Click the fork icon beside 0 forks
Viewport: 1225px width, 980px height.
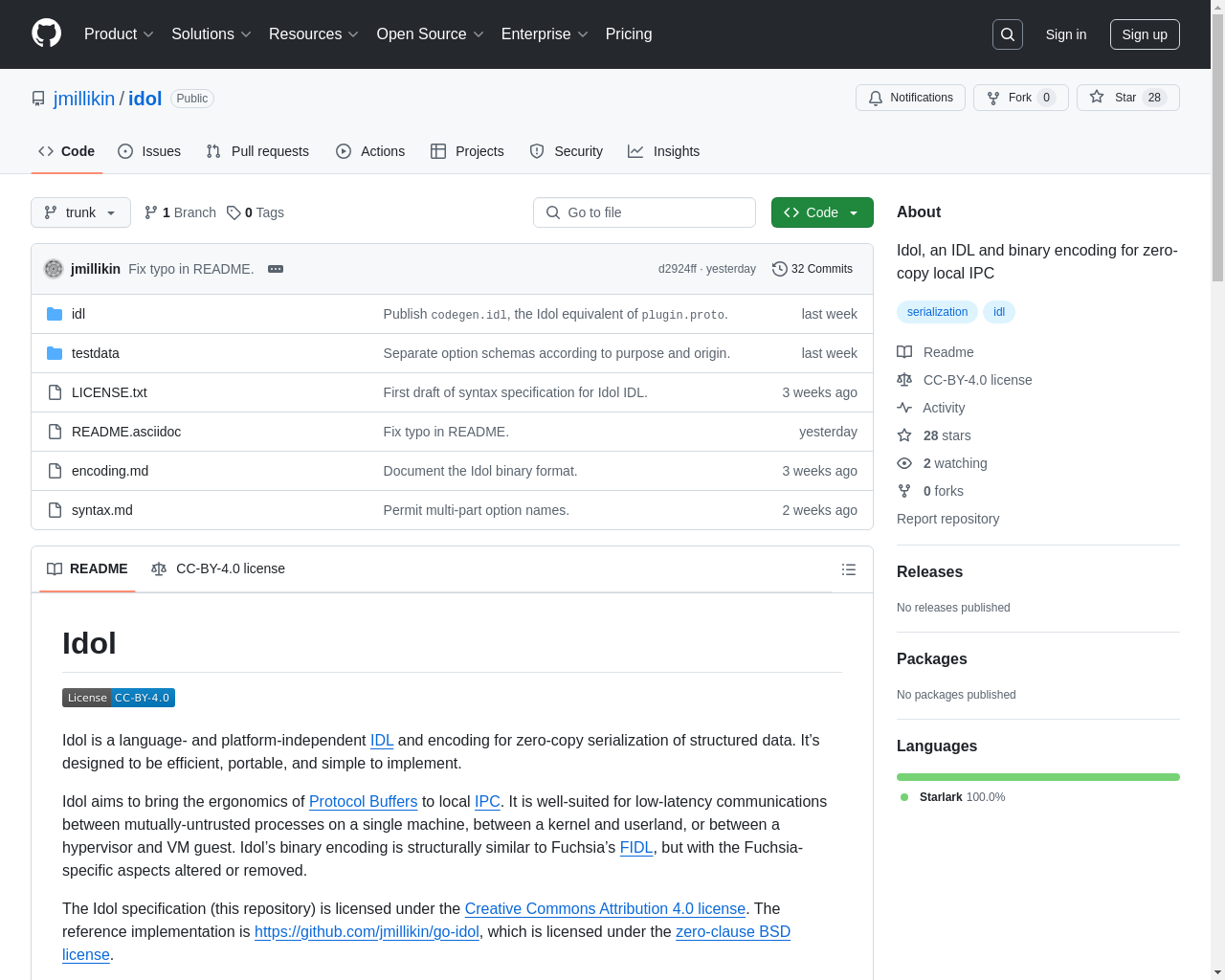click(904, 491)
